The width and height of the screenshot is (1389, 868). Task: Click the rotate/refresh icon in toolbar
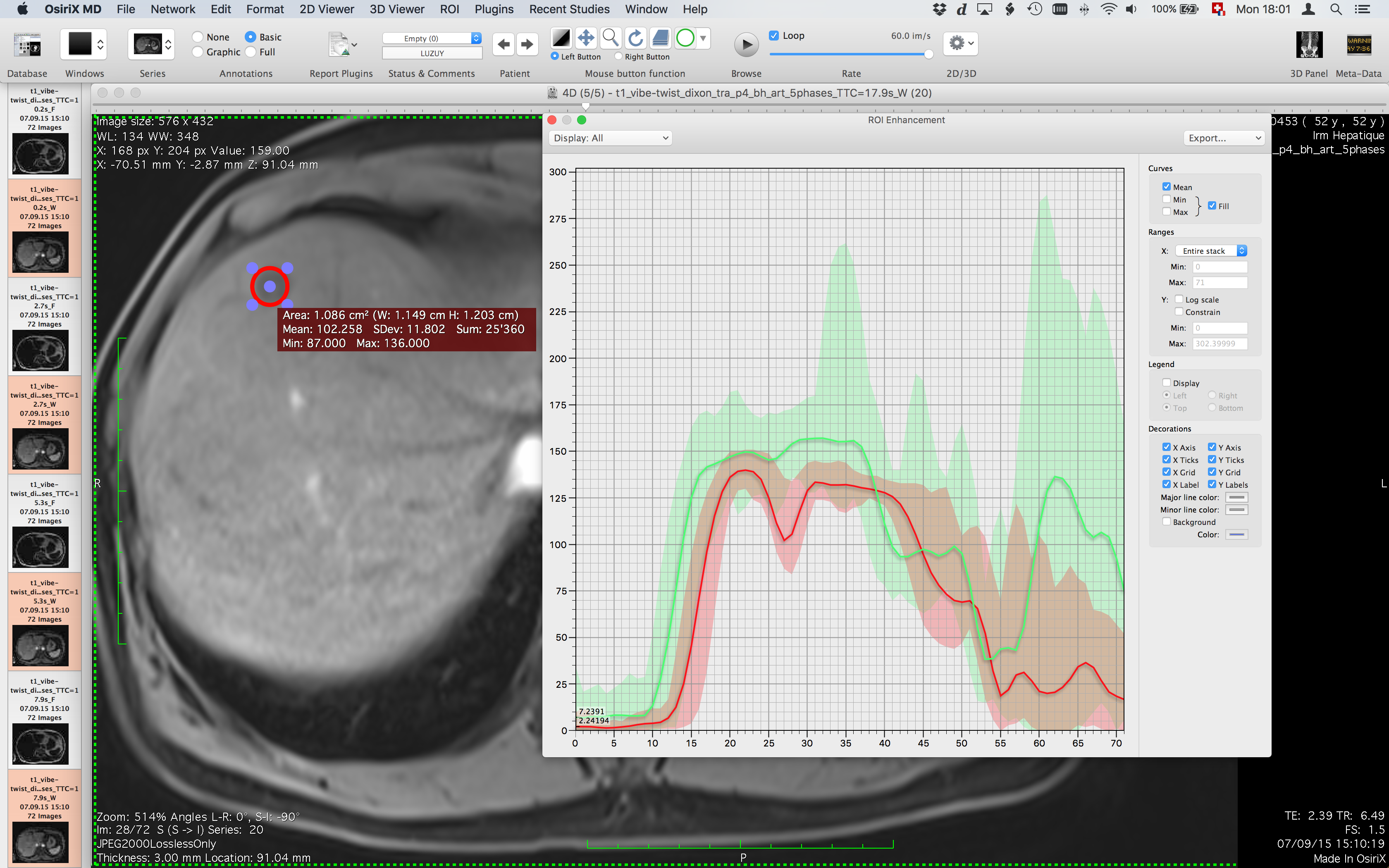click(x=634, y=38)
